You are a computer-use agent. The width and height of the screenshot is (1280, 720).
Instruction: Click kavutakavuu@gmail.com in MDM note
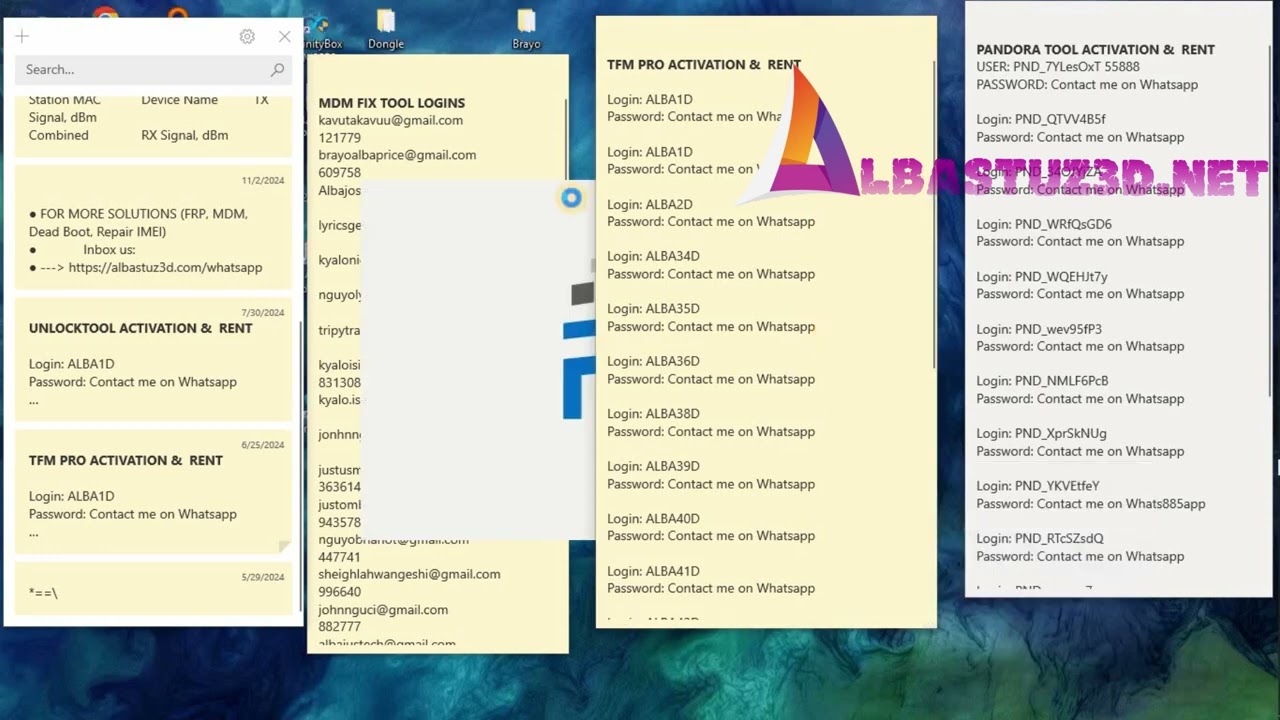[x=391, y=120]
